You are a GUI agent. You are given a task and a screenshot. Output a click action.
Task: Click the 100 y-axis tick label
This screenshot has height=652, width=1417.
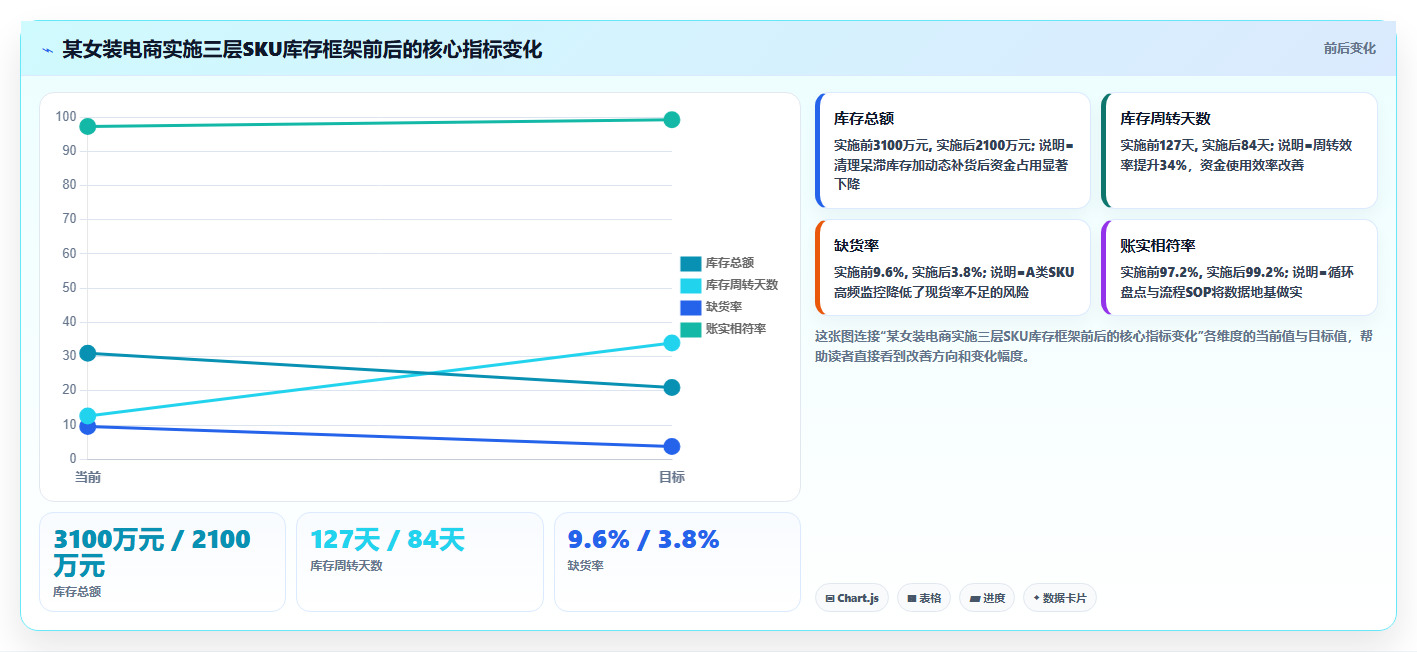(x=66, y=117)
